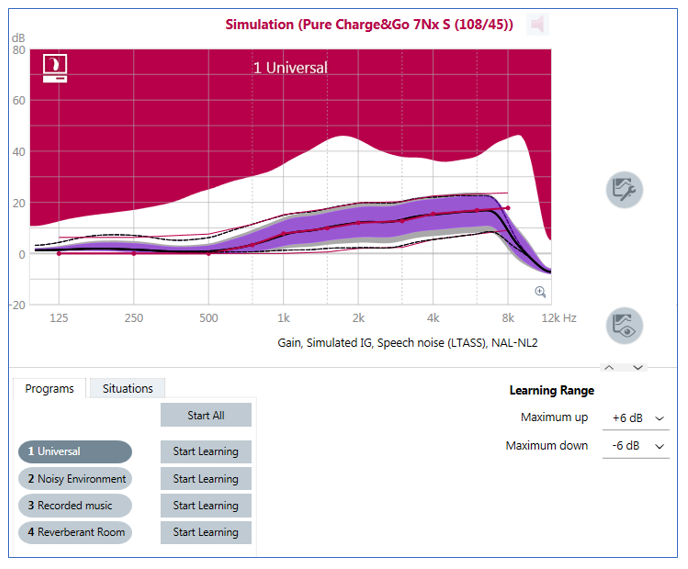Click the graph caption Gain, Simulated IG text
The width and height of the screenshot is (688, 569).
click(407, 343)
